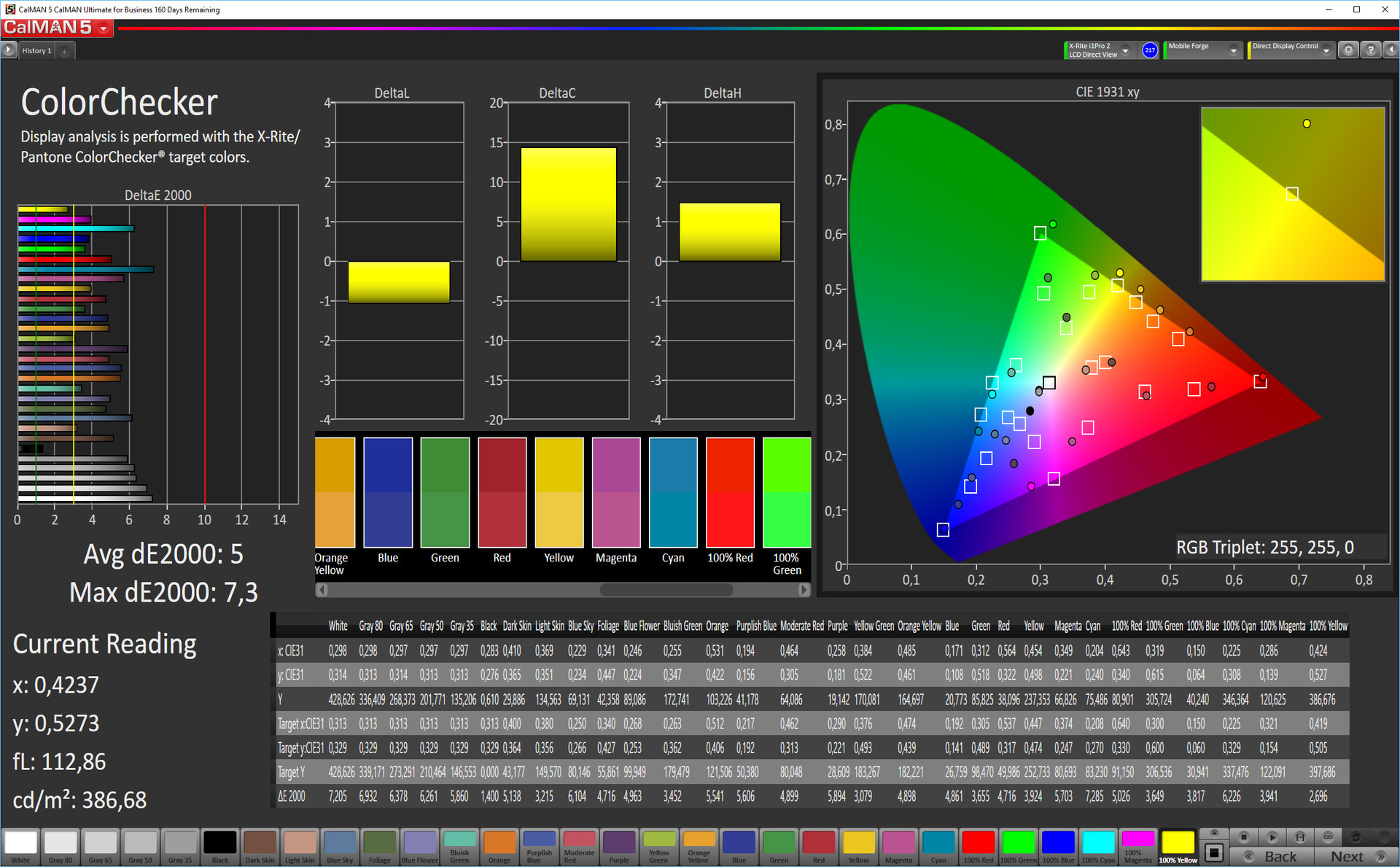This screenshot has width=1400, height=867.
Task: Click the Back navigation button
Action: coord(1272,857)
